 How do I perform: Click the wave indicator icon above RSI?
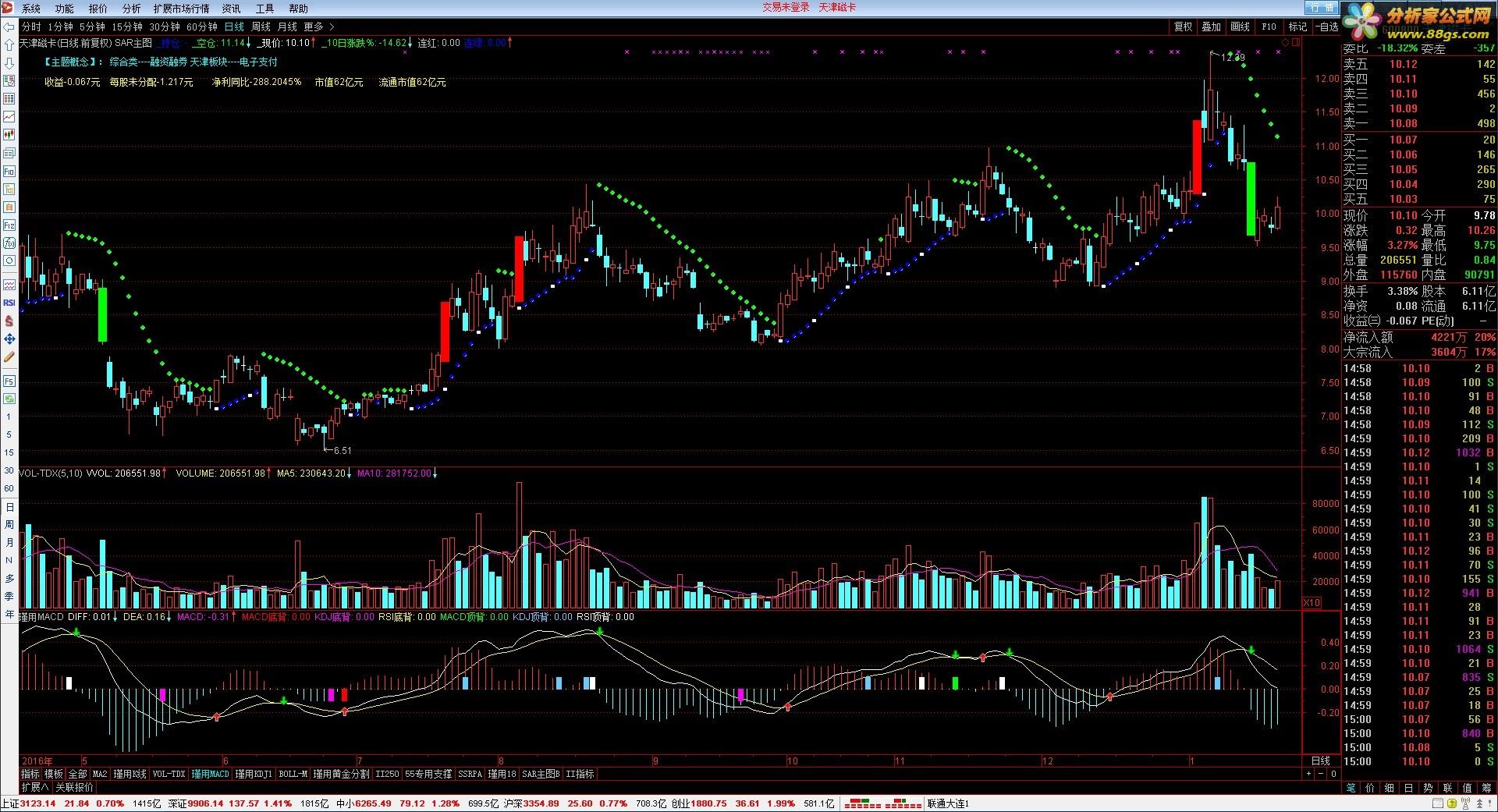(9, 285)
